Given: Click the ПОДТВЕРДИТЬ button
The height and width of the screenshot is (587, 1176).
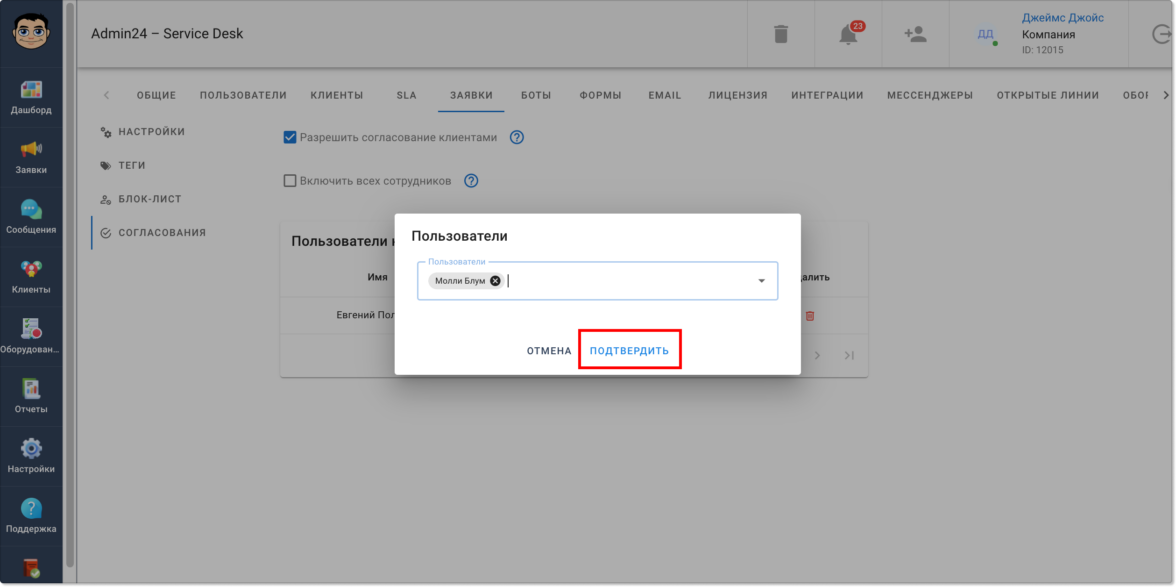Looking at the screenshot, I should click(629, 351).
